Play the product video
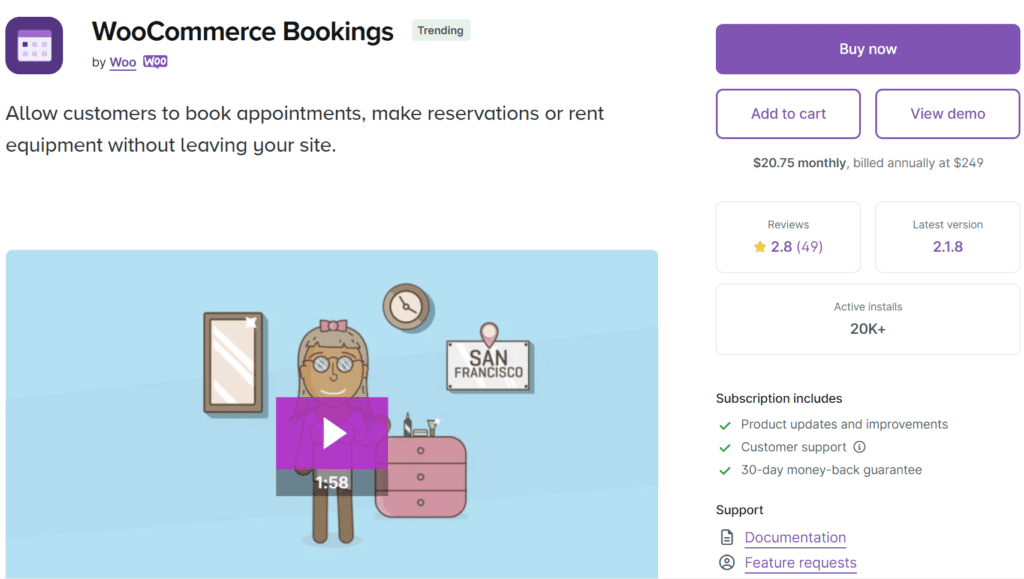 click(x=332, y=433)
